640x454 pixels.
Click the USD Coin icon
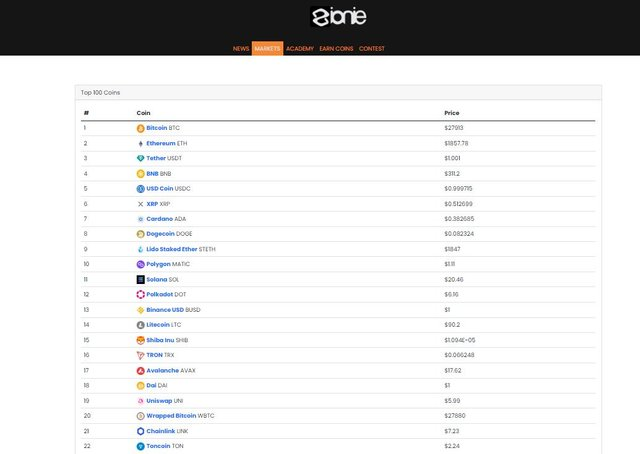pos(140,189)
